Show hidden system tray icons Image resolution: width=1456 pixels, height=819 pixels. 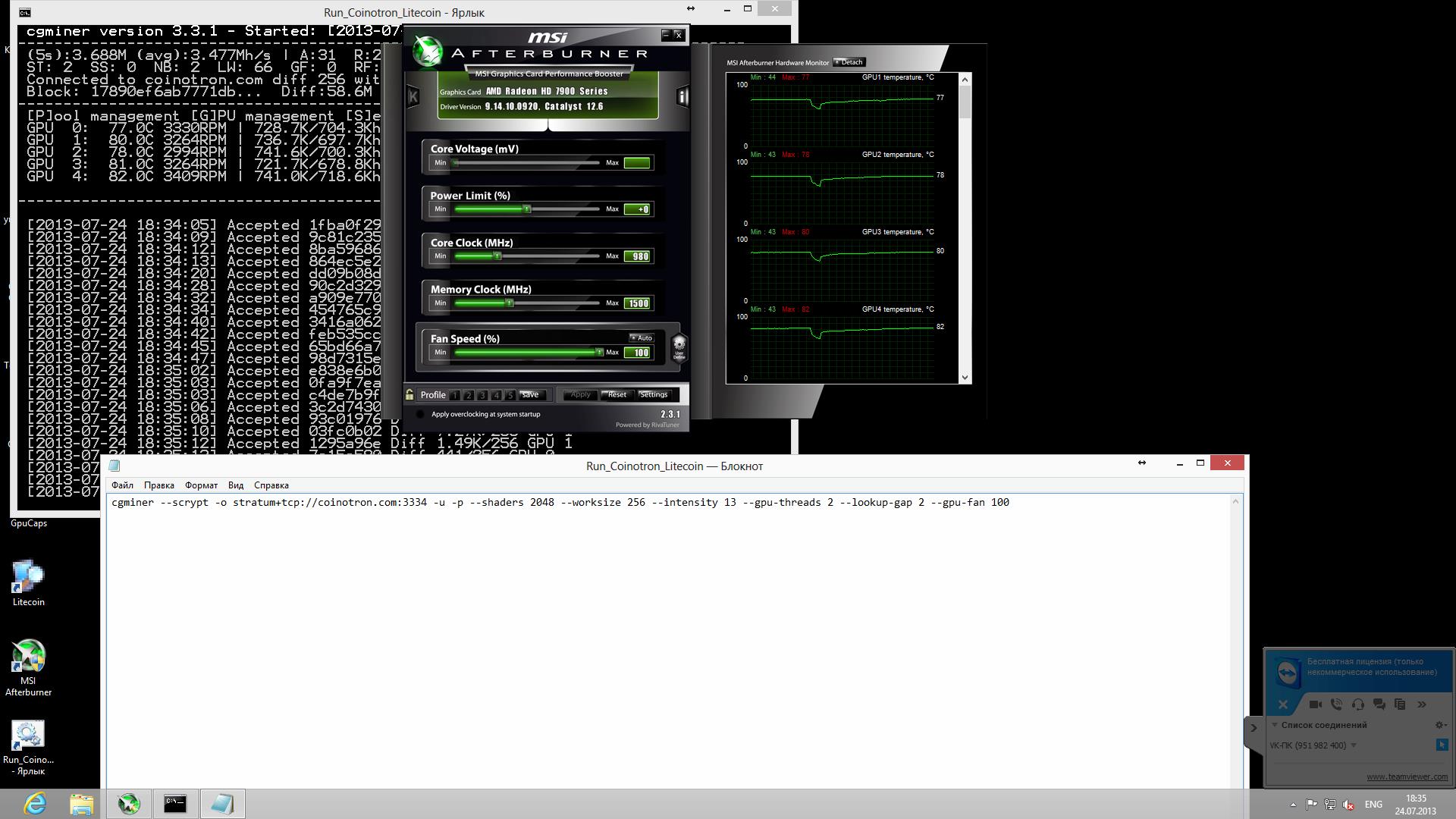coord(1293,805)
